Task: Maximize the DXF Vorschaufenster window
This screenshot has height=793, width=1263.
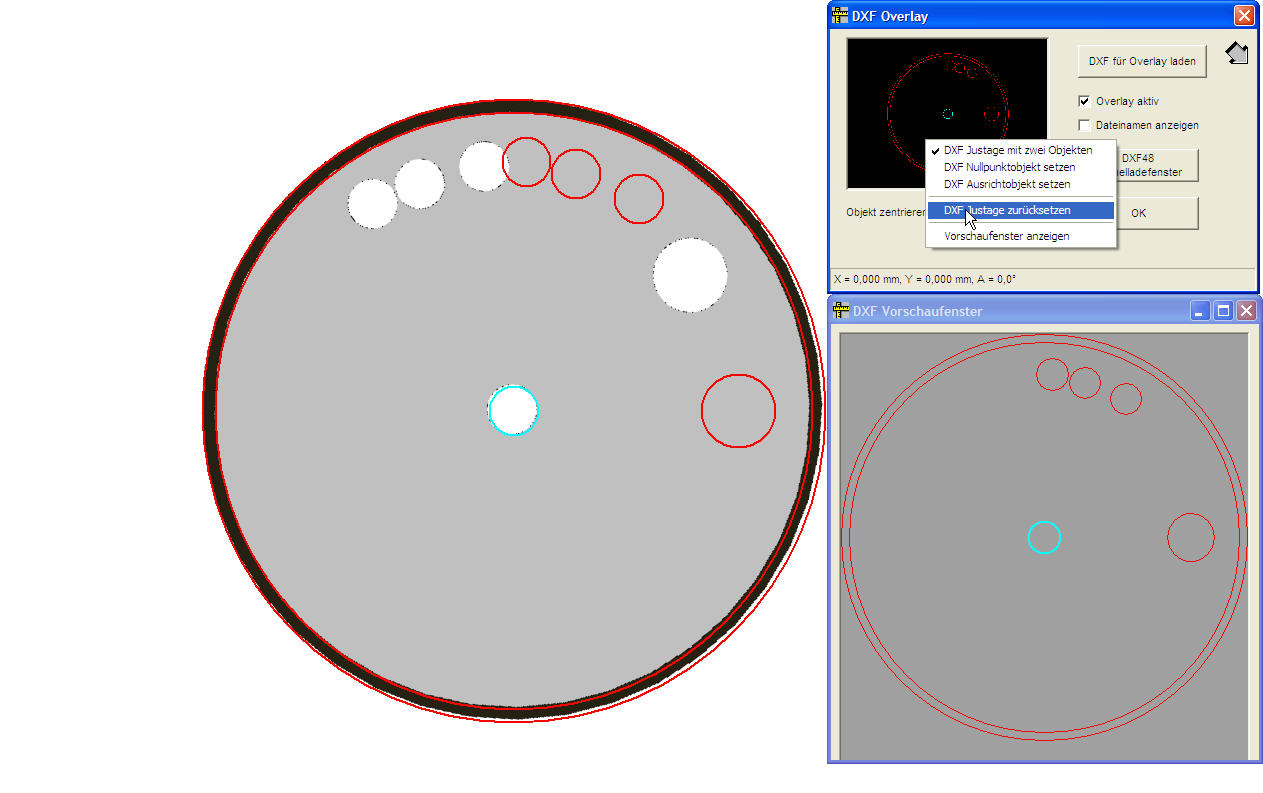Action: click(1223, 311)
